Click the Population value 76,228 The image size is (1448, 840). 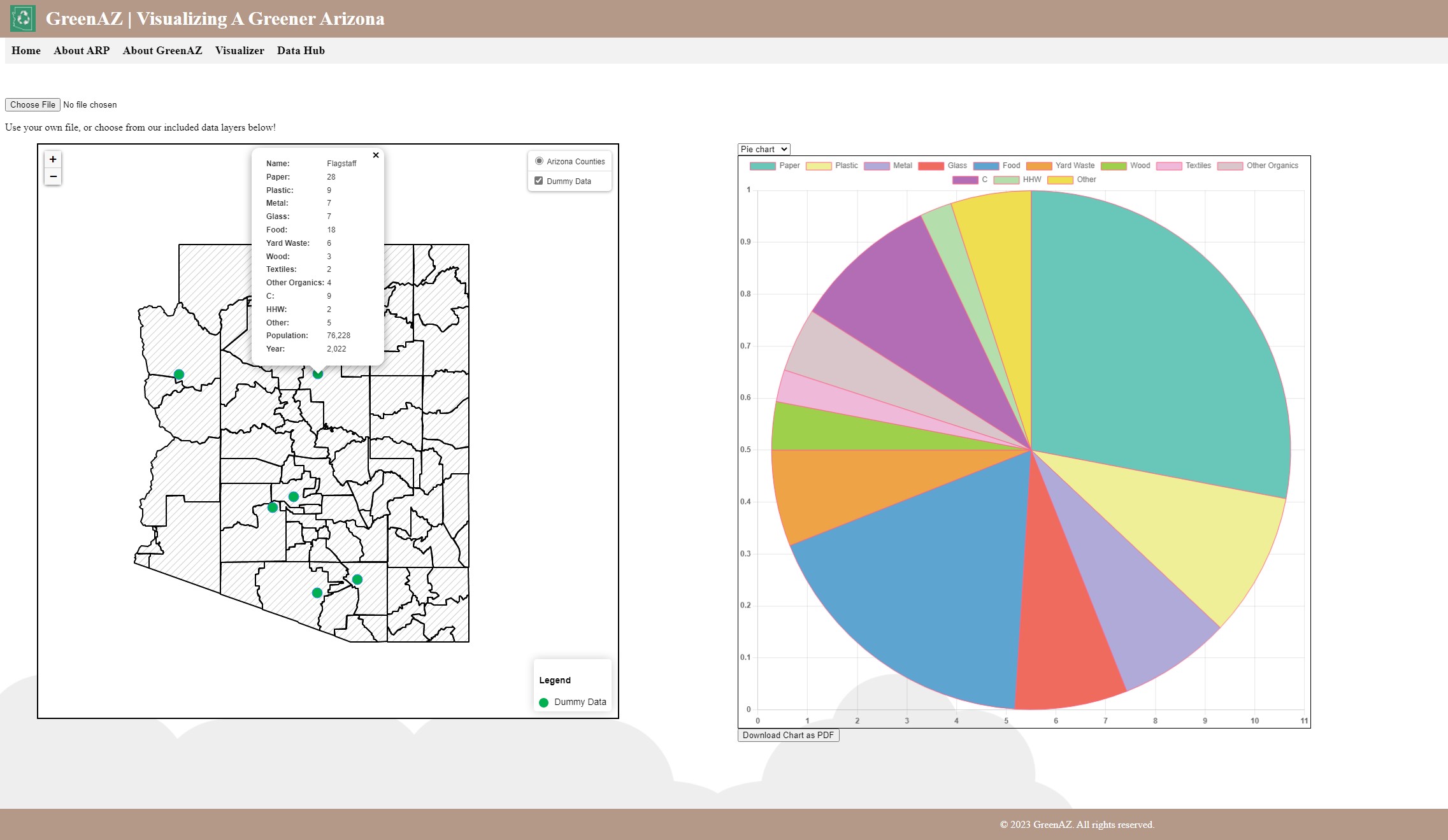[338, 336]
